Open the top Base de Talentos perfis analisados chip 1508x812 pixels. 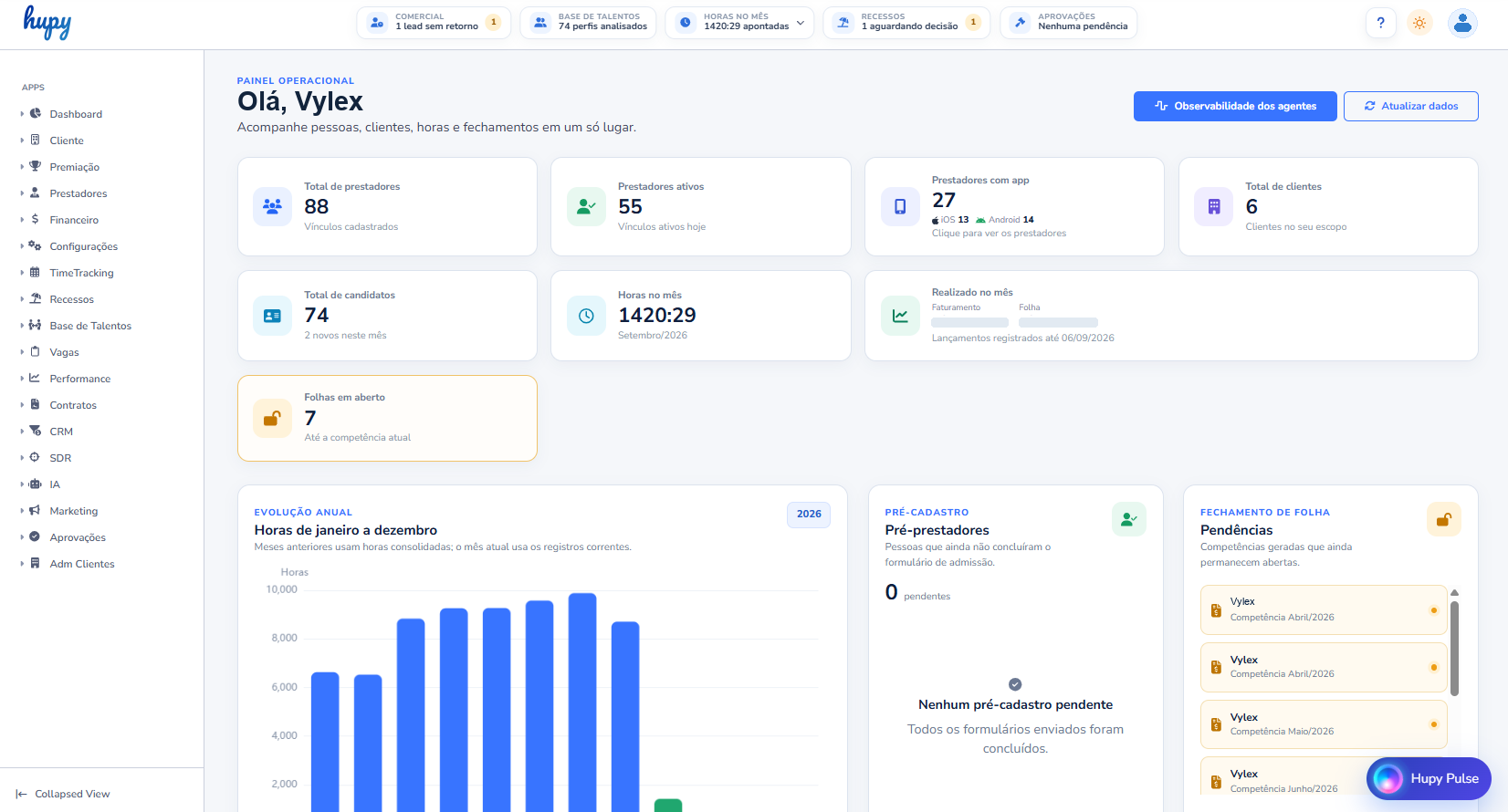point(590,23)
